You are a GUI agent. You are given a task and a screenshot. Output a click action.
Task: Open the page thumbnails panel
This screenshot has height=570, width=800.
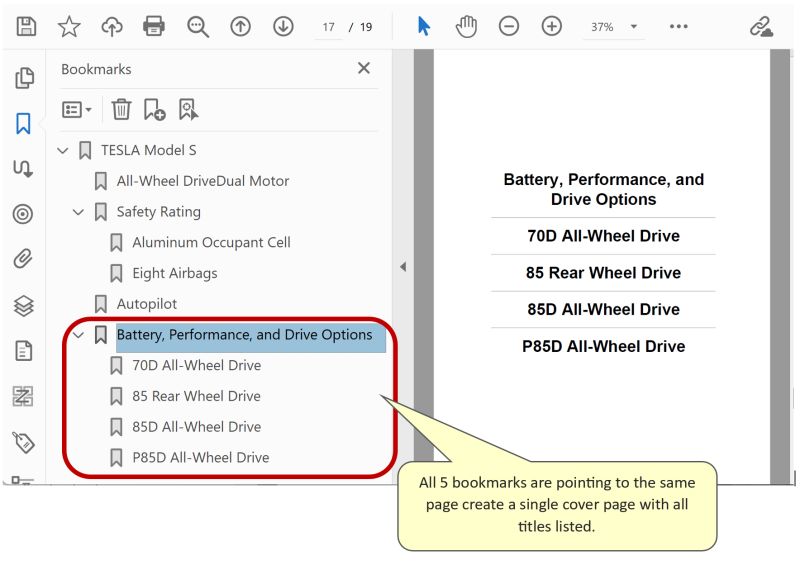(x=24, y=78)
